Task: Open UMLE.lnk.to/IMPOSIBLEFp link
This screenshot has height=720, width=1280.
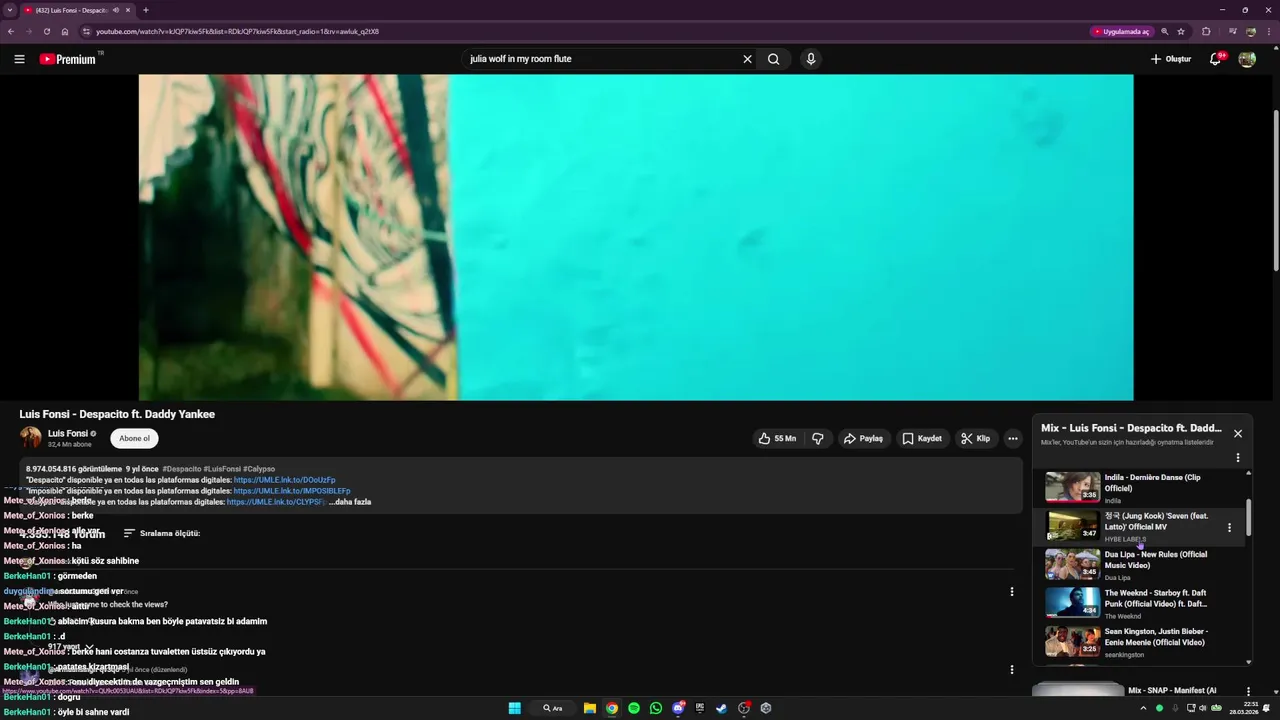Action: (x=292, y=491)
